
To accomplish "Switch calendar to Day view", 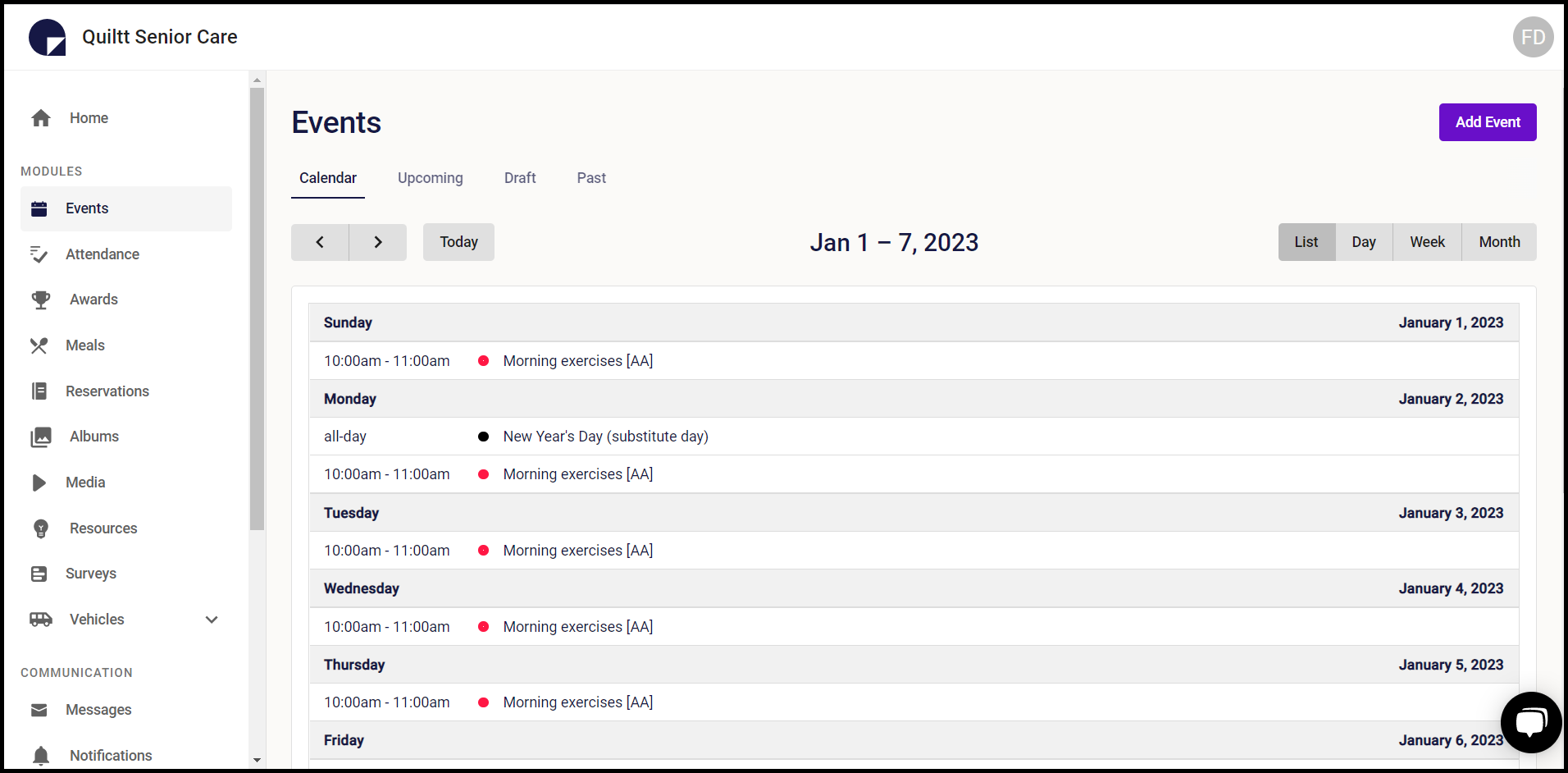I will click(x=1363, y=241).
